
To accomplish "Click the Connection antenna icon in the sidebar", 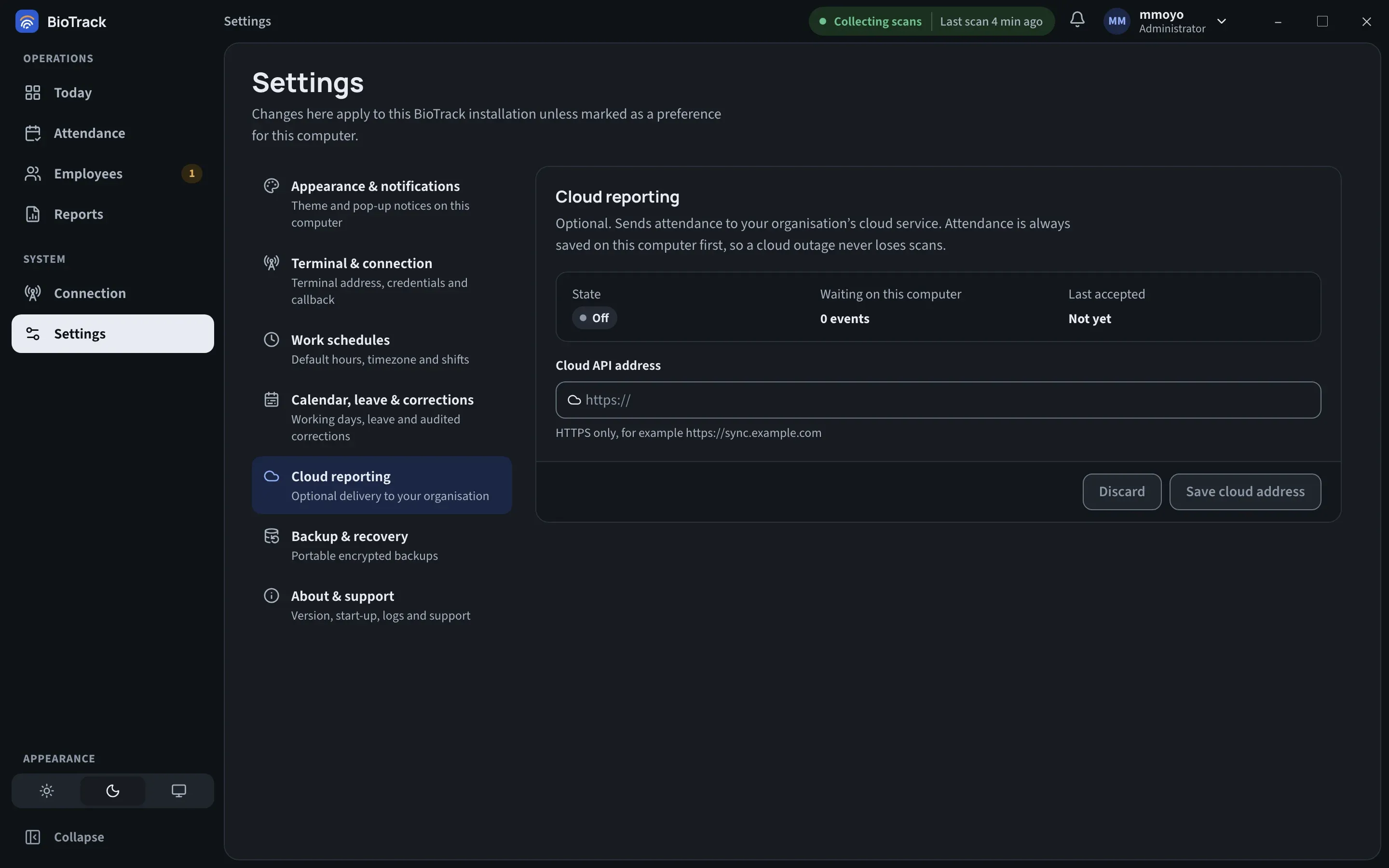I will [x=33, y=293].
